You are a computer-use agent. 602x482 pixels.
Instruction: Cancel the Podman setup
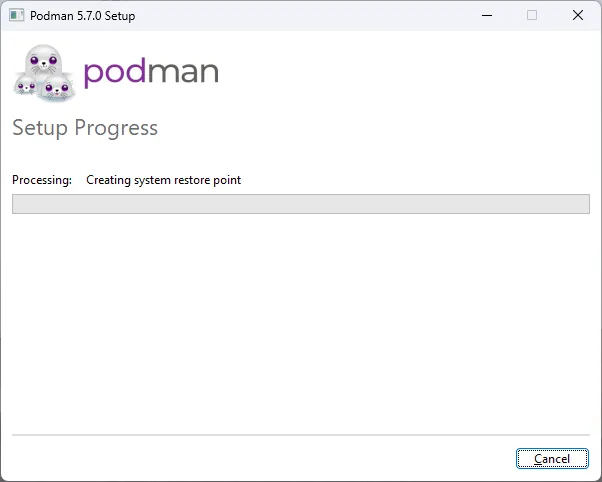point(552,459)
